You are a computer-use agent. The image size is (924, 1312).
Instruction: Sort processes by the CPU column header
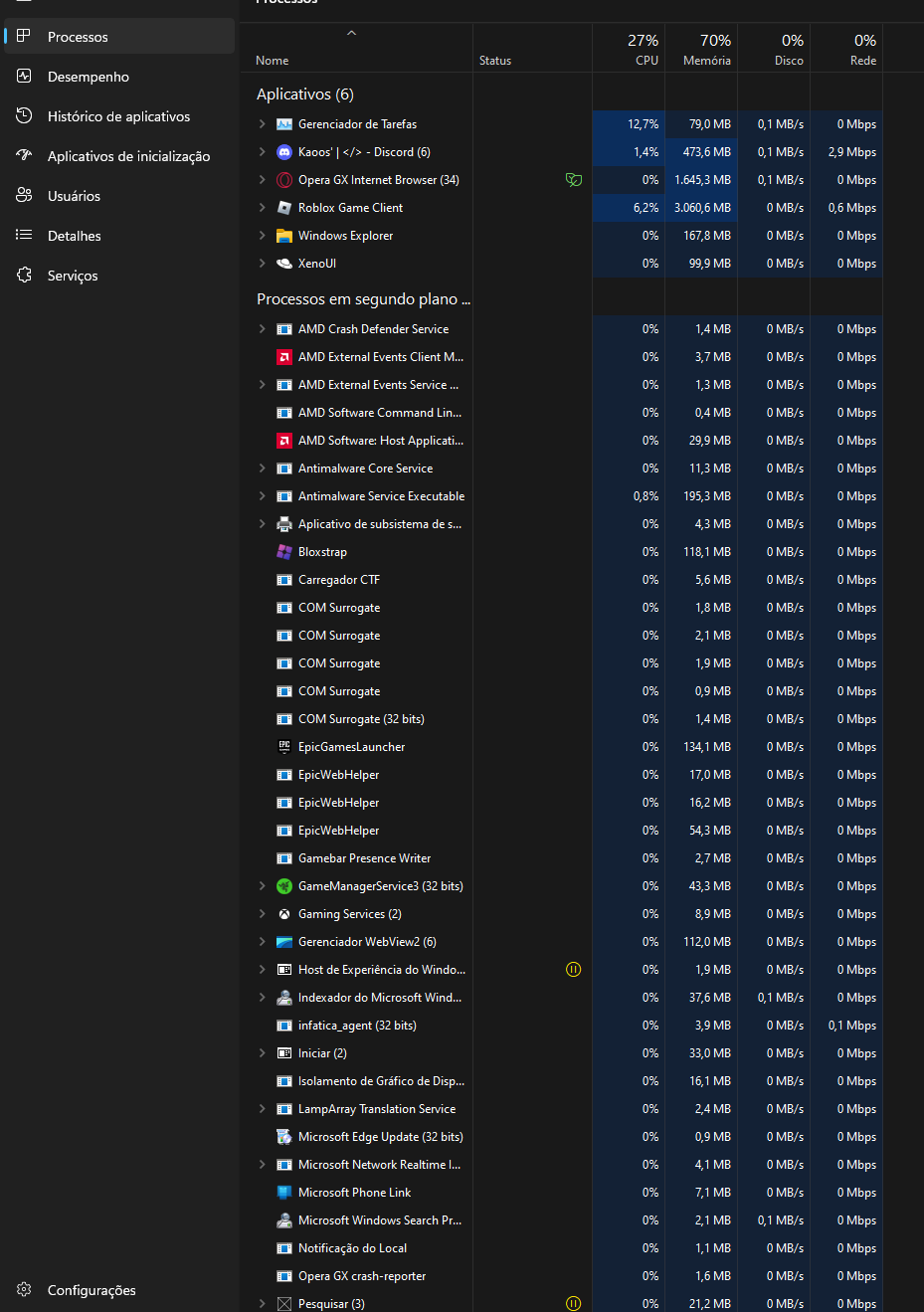coord(629,49)
